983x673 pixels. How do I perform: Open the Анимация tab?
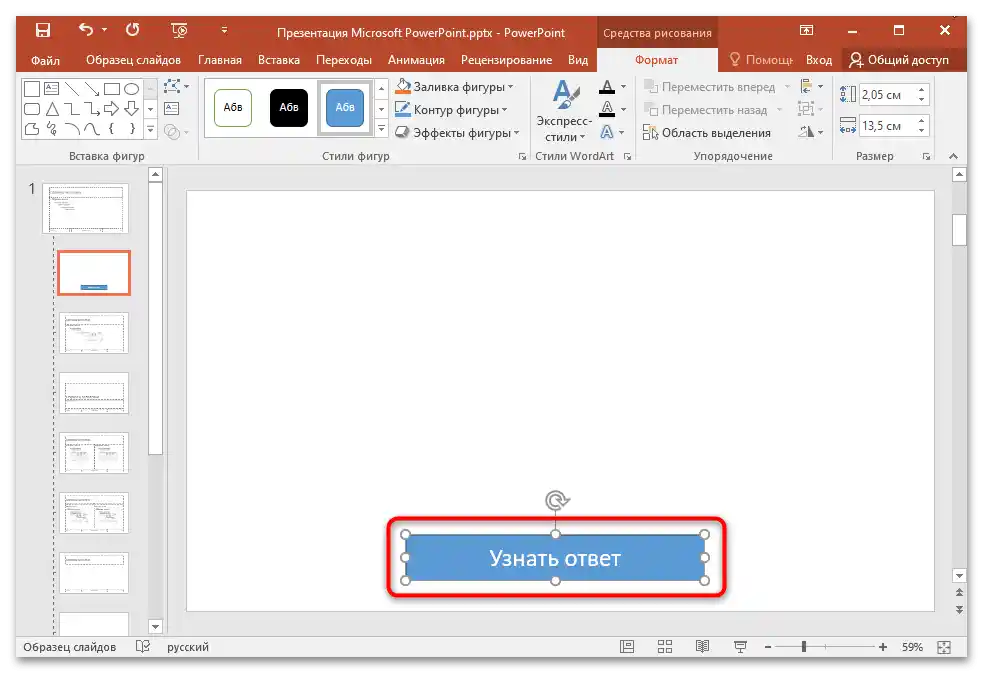click(x=416, y=60)
